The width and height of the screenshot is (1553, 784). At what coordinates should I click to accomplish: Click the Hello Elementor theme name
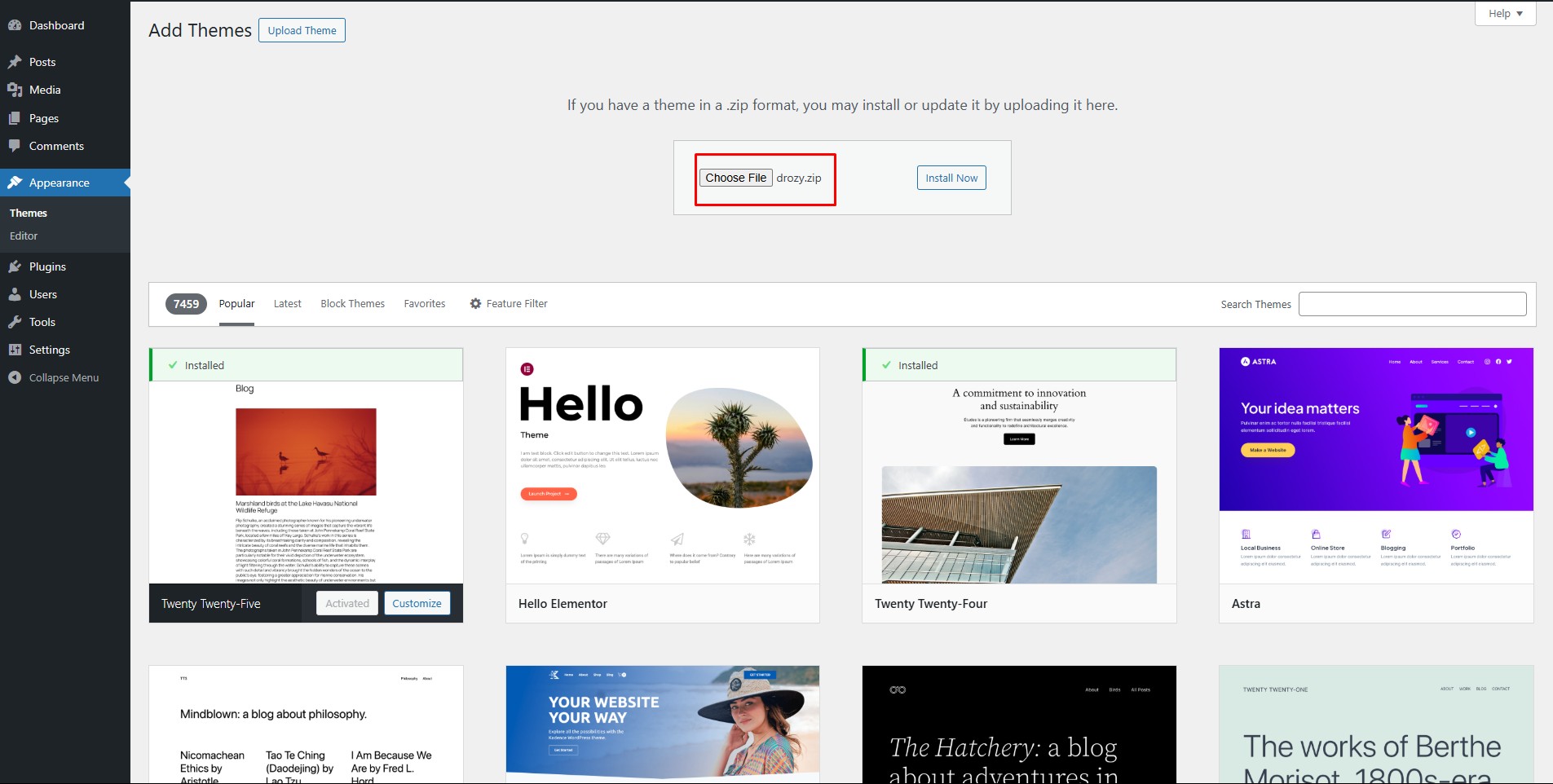pyautogui.click(x=563, y=603)
